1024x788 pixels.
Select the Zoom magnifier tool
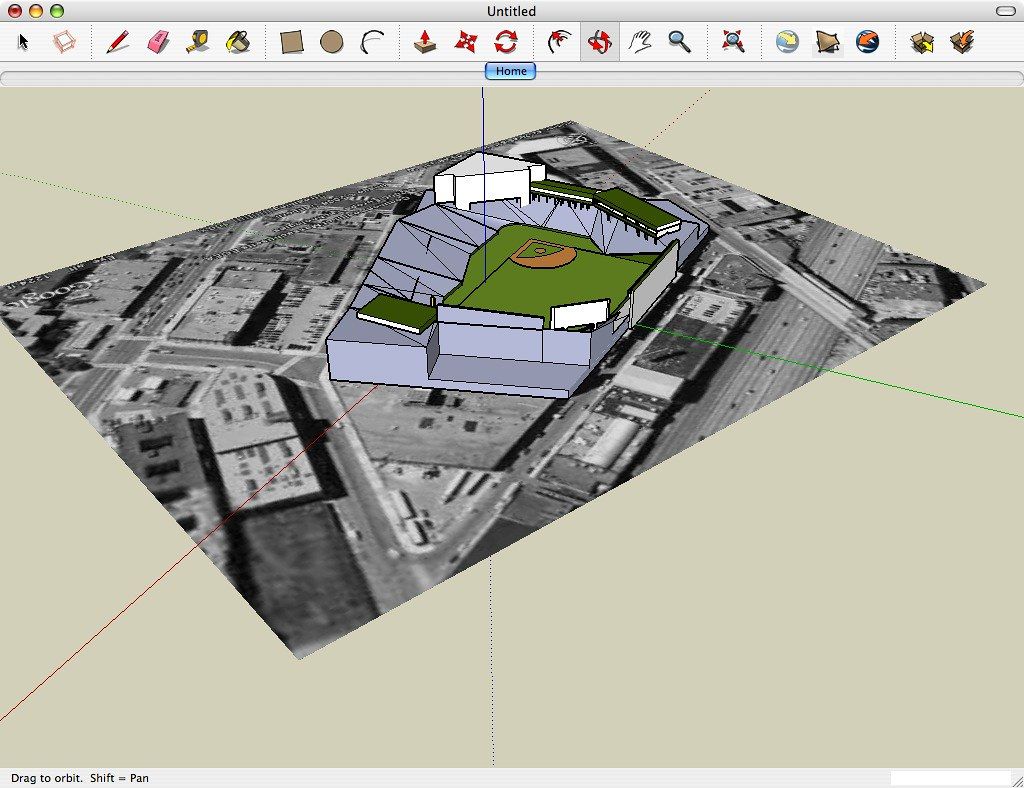(x=680, y=42)
